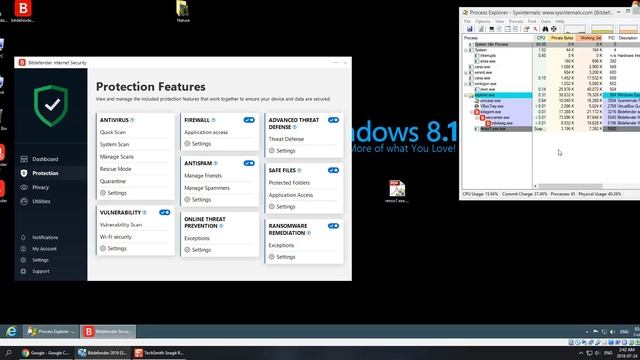The width and height of the screenshot is (640, 360).
Task: Open sidebar Settings below My Account
Action: (40, 260)
